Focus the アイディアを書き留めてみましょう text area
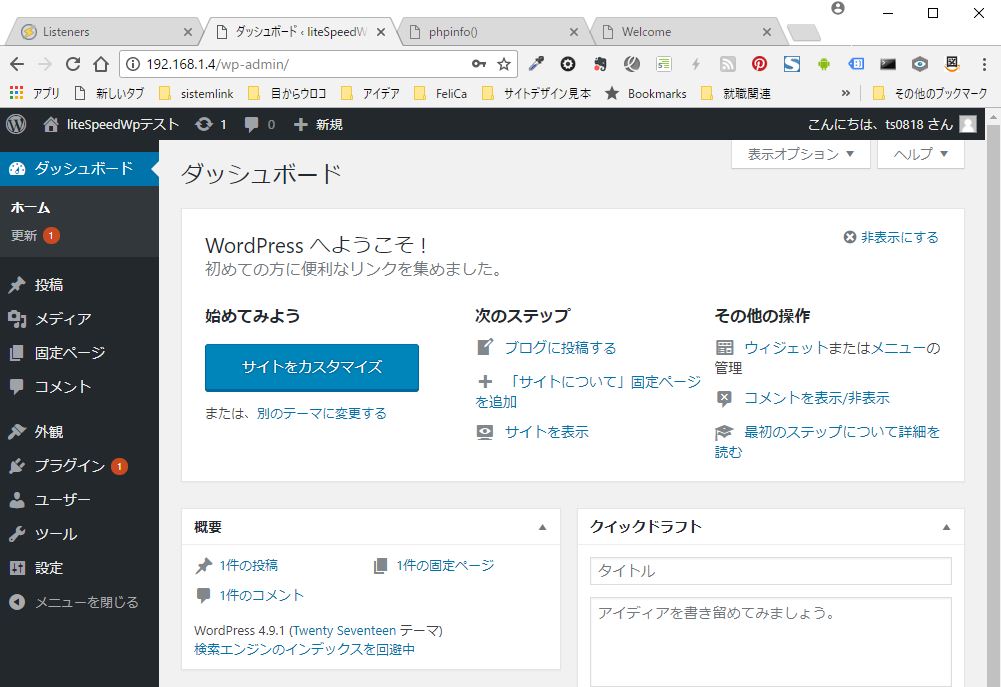The image size is (1001, 687). click(x=771, y=642)
